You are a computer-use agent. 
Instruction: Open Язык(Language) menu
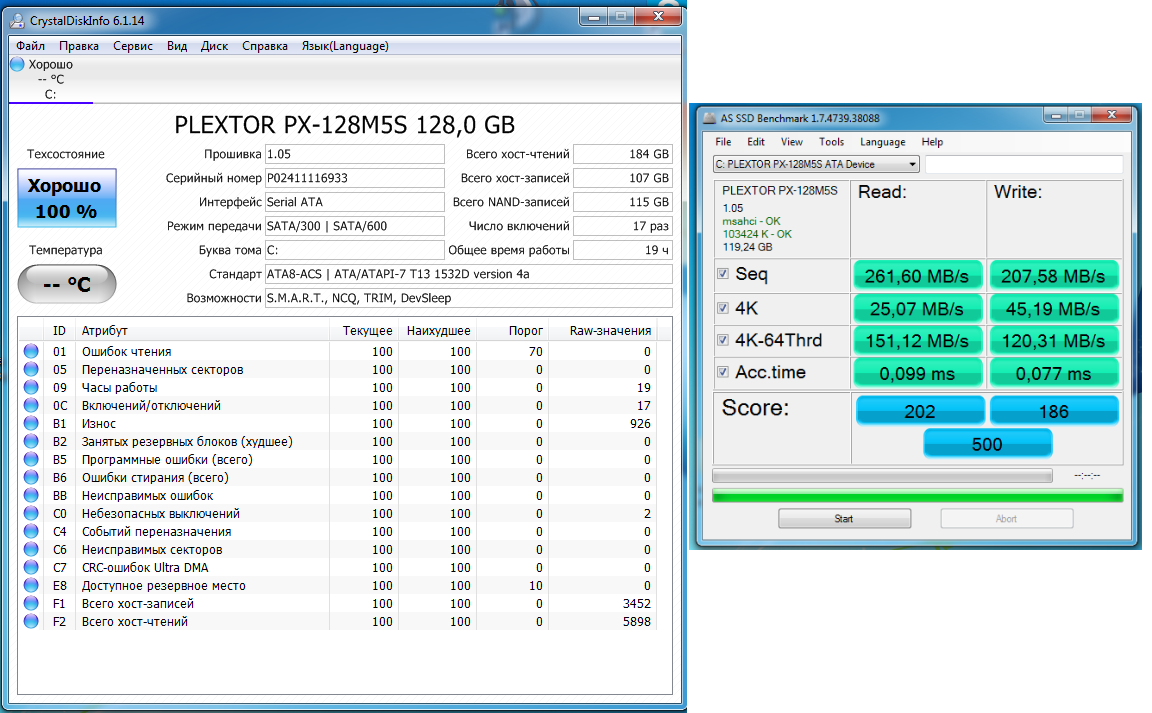point(345,46)
